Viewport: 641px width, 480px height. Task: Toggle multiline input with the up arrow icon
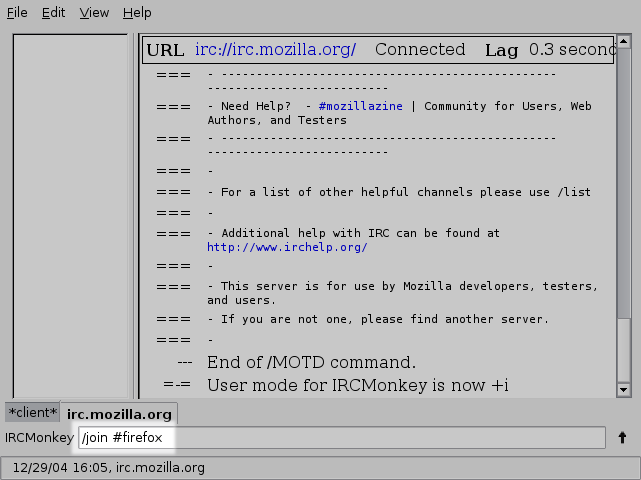[622, 437]
